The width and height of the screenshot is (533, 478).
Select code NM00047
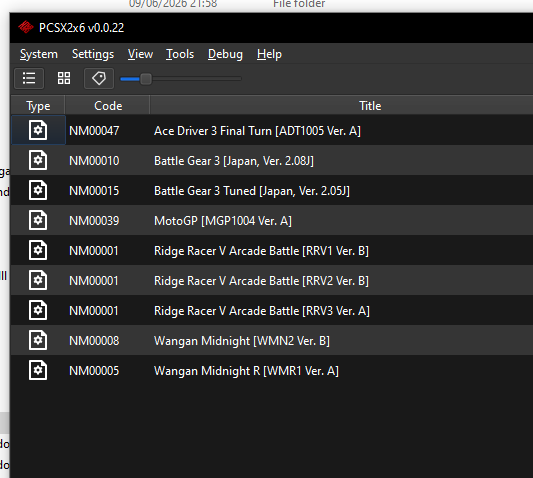coord(94,131)
